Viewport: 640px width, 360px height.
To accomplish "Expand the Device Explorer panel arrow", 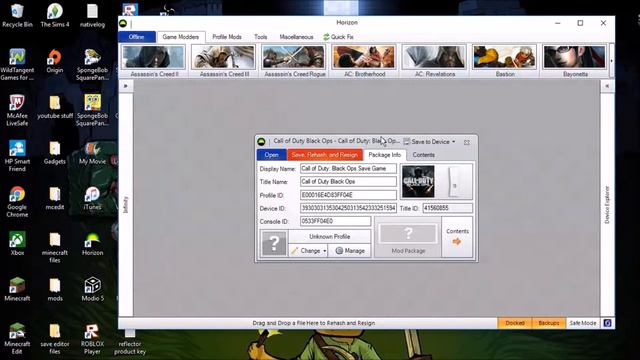I will click(607, 86).
